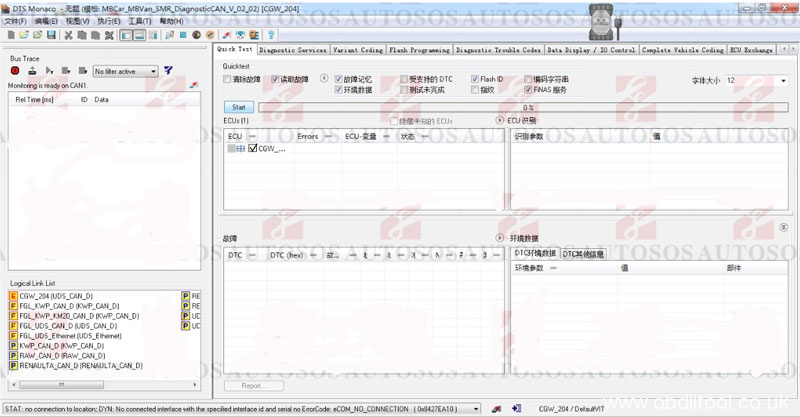Click the double-chevron collapse button at right
The width and height of the screenshot is (800, 417).
point(784,227)
